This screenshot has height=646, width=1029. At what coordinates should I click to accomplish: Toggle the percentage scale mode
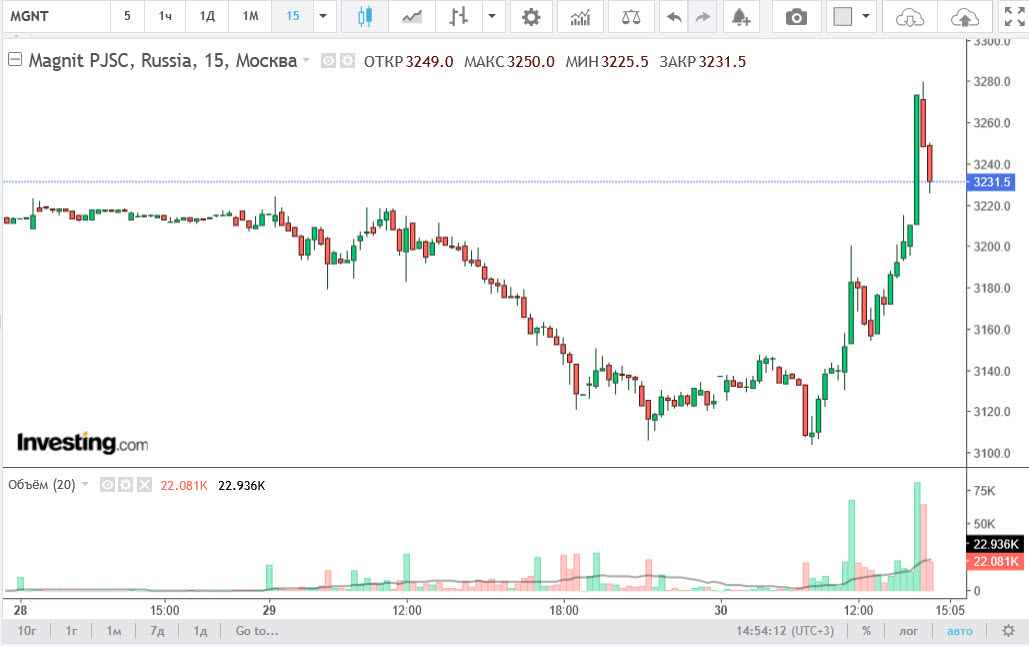coord(866,631)
